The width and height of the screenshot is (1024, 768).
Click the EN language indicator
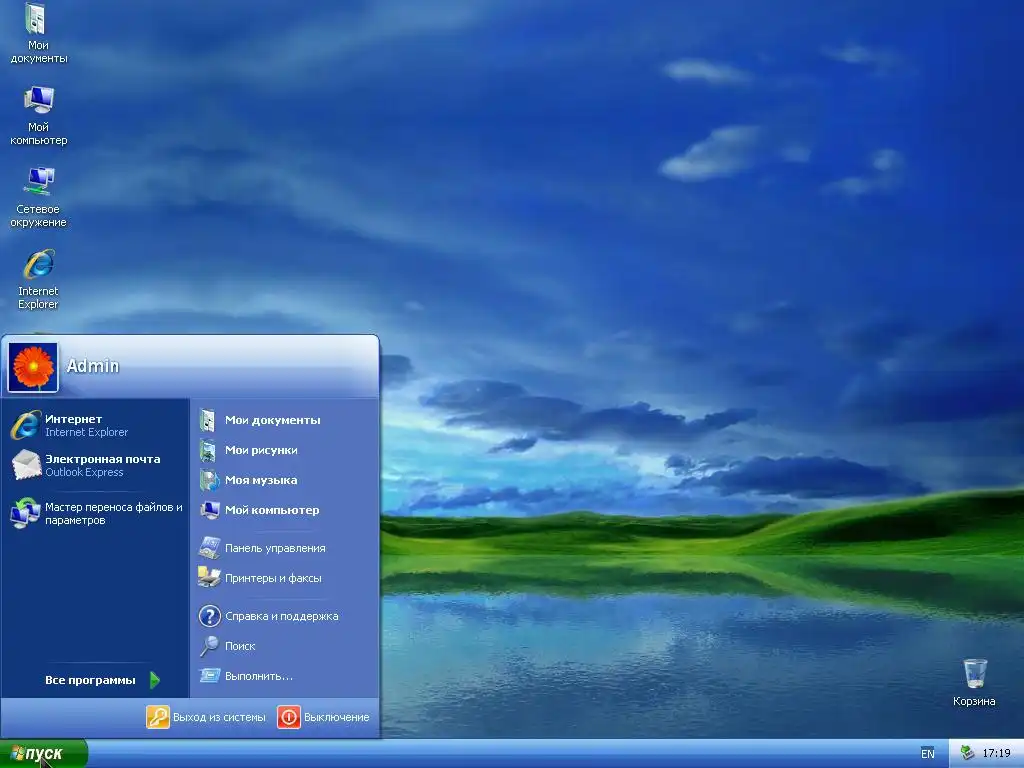(927, 754)
